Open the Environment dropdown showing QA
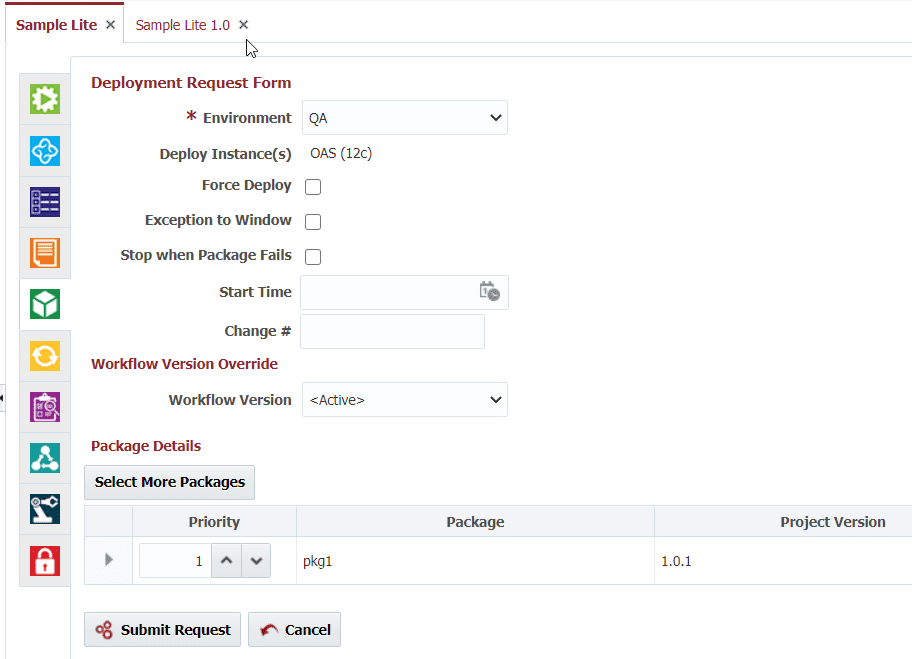912x659 pixels. 405,117
